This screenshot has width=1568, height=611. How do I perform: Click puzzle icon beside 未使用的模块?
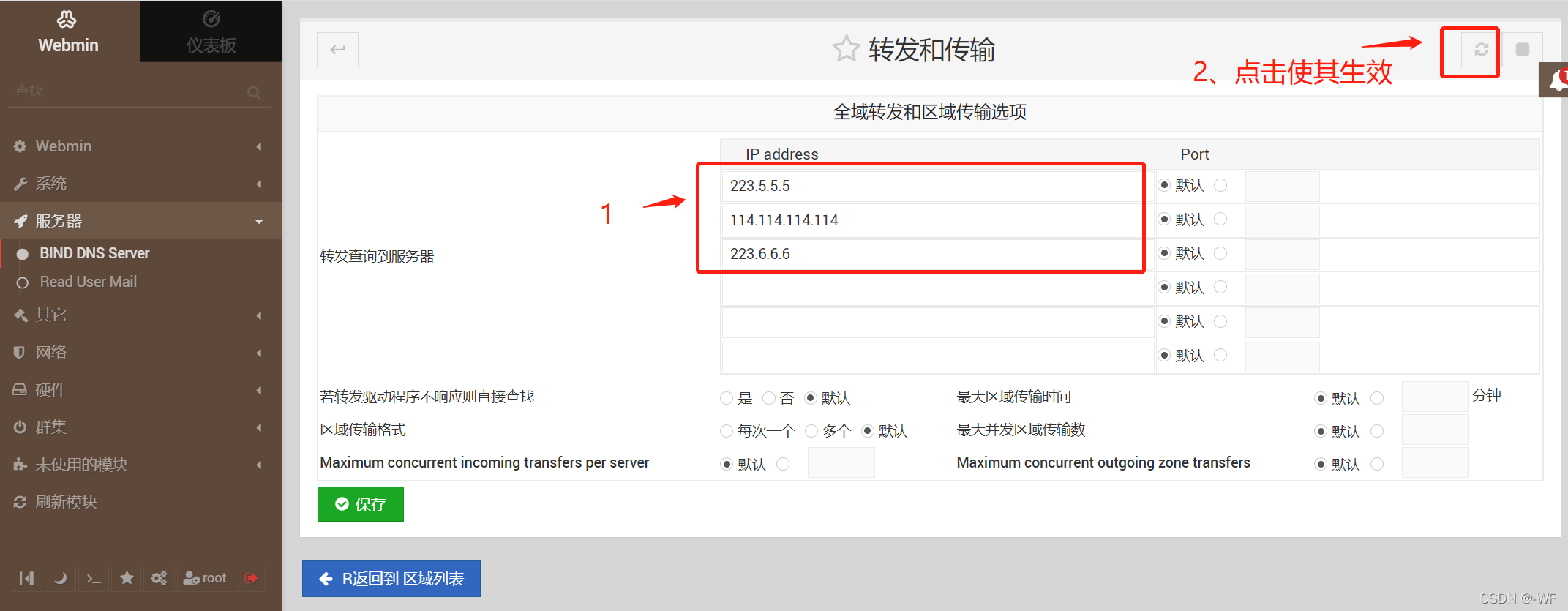click(20, 465)
